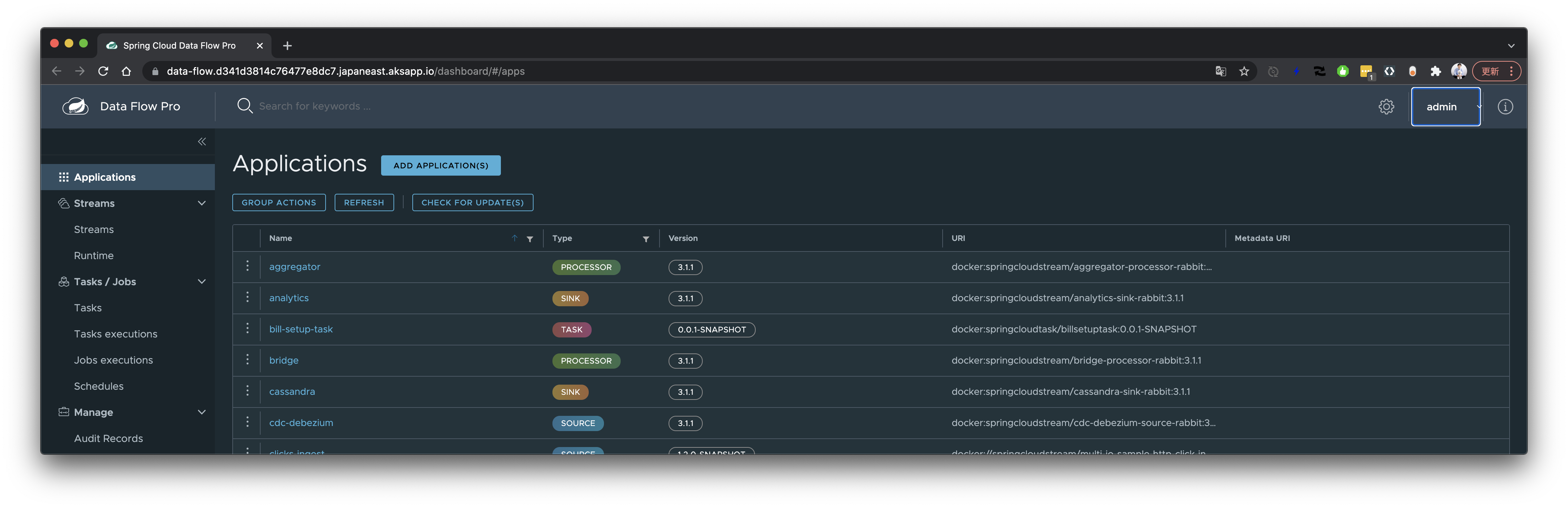Open a new browser tab with the plus icon
Viewport: 1568px width, 508px height.
click(287, 46)
